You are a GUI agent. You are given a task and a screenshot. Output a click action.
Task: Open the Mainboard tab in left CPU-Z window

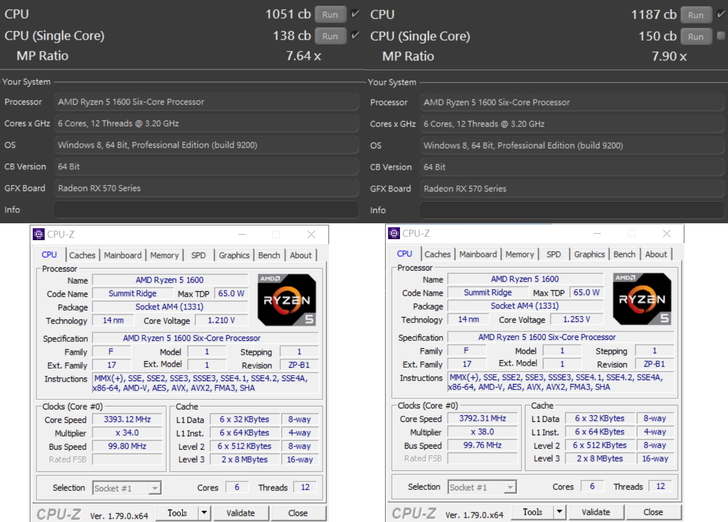(123, 255)
